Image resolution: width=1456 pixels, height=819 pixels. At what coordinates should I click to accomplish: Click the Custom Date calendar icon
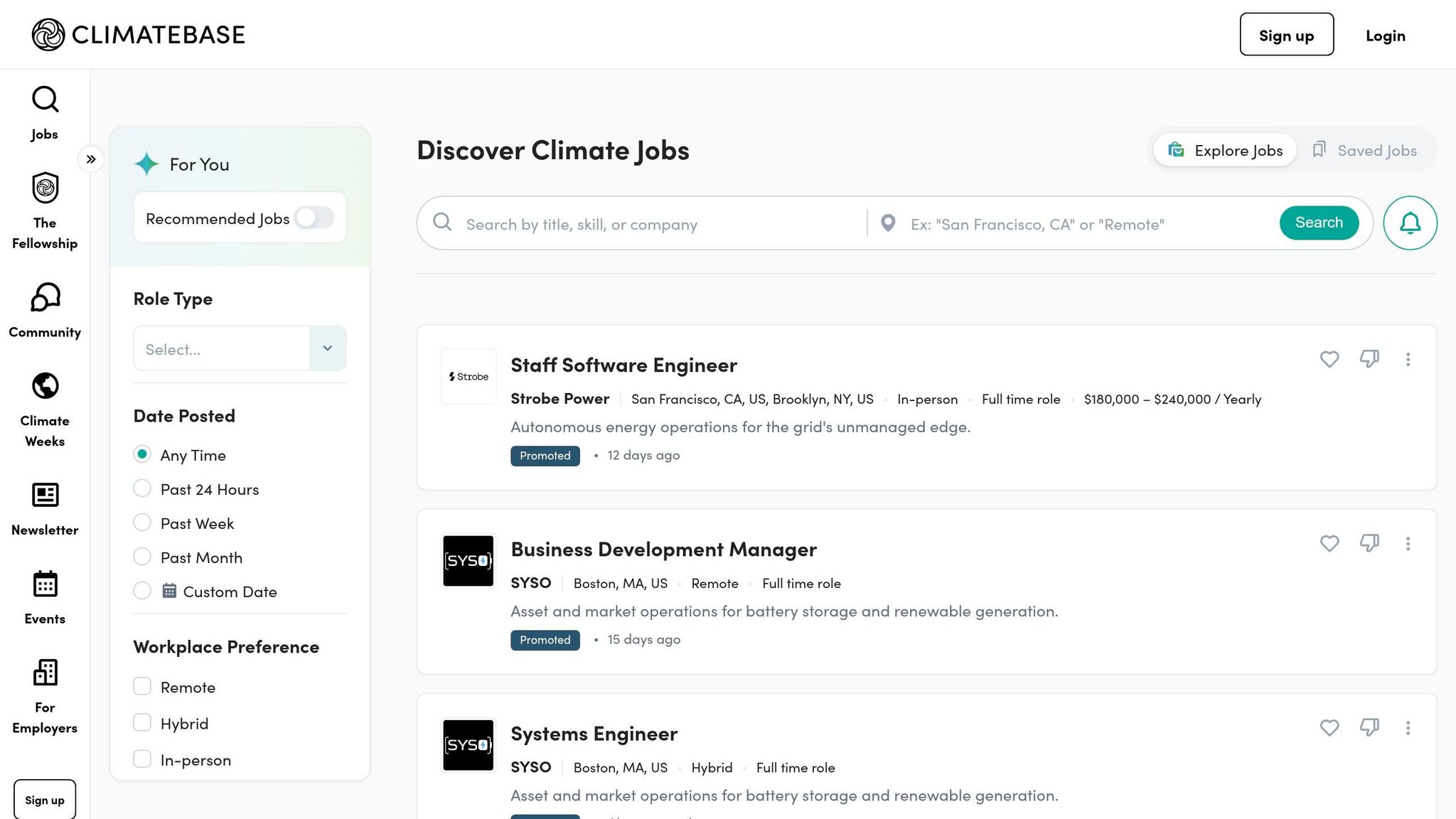click(169, 591)
